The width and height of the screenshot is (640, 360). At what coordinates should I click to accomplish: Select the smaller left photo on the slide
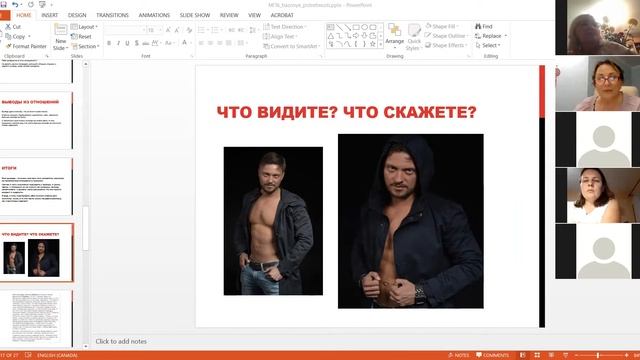click(273, 221)
